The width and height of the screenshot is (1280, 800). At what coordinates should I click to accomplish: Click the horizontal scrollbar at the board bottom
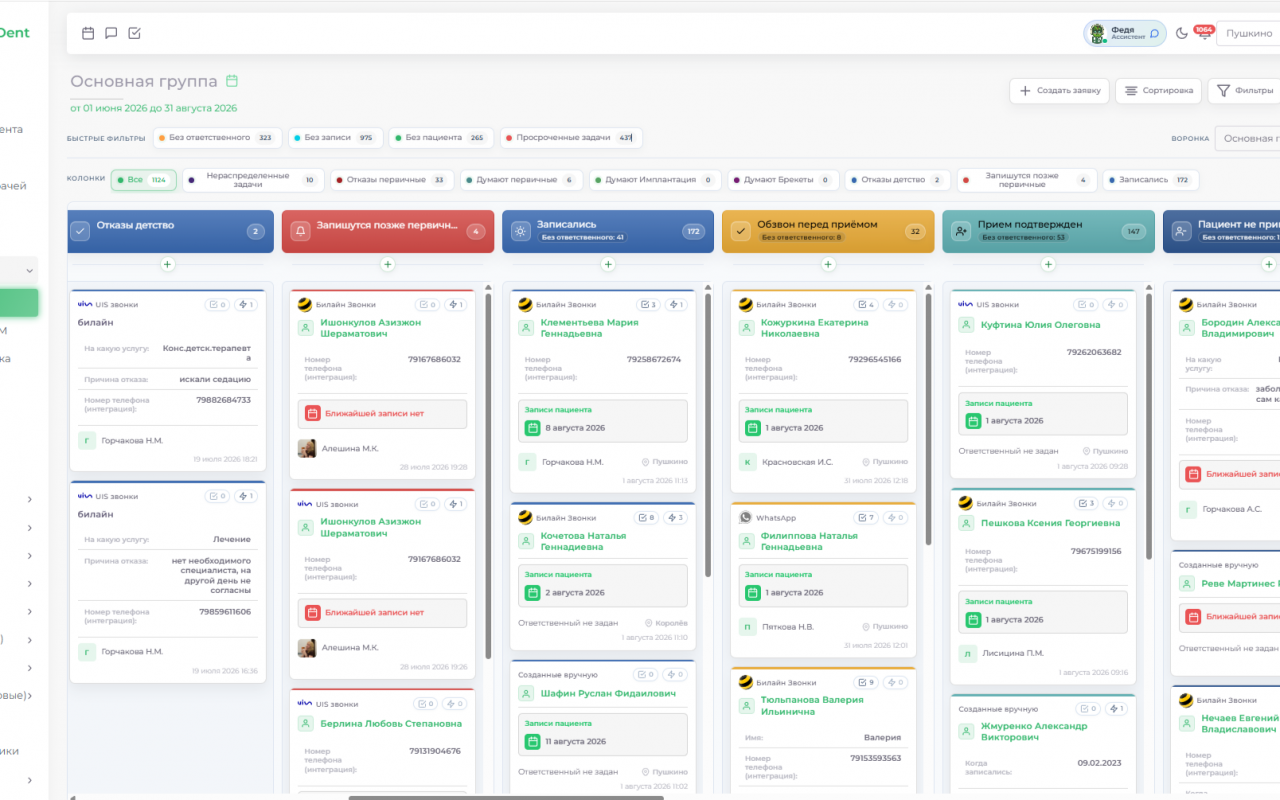505,797
